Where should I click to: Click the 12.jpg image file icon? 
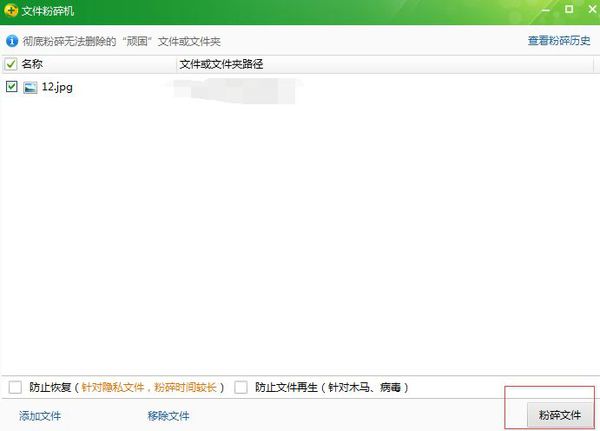pos(30,87)
